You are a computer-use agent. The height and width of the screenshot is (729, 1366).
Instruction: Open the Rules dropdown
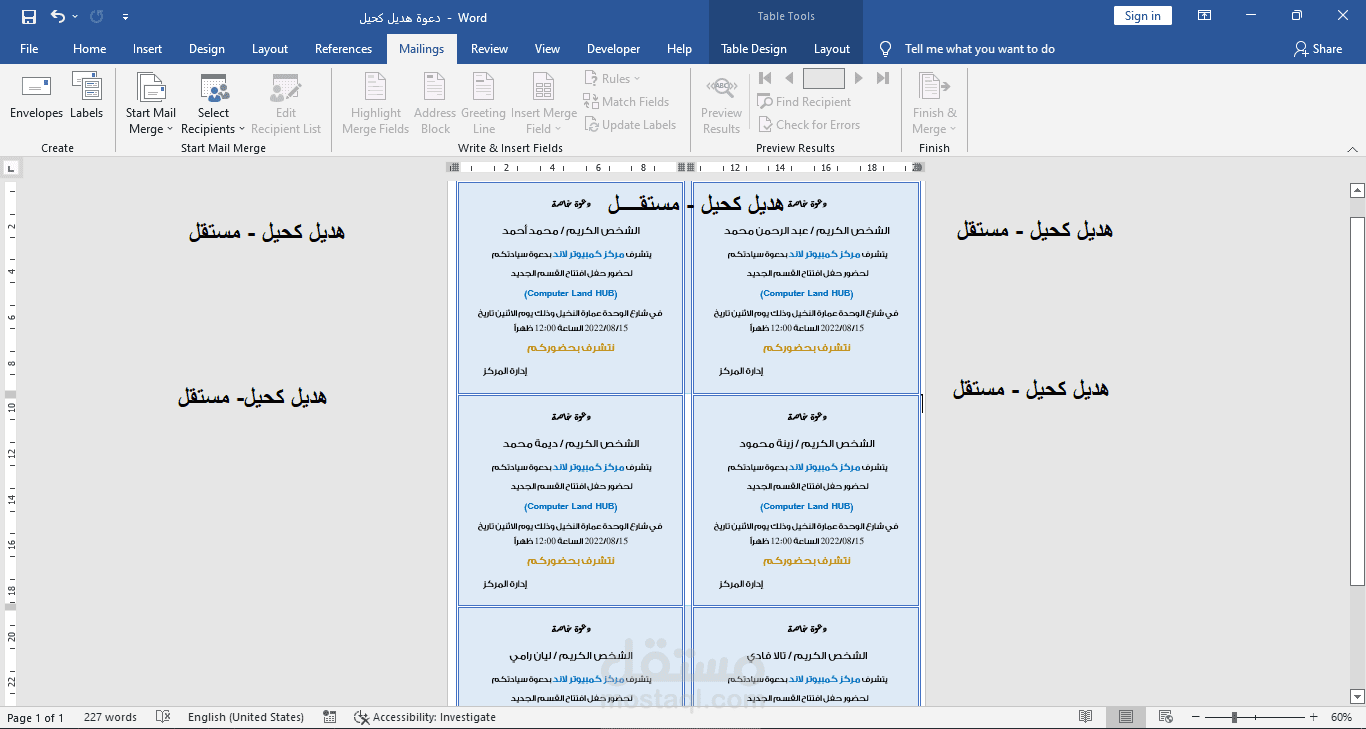coord(613,78)
